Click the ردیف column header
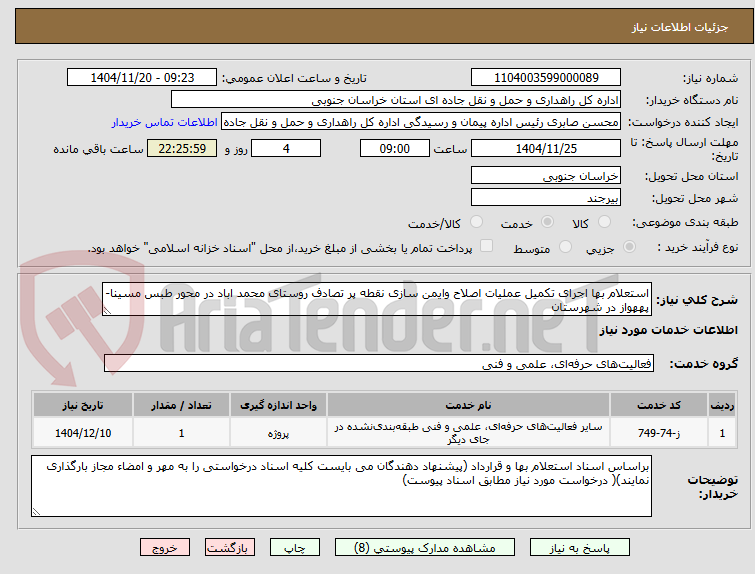This screenshot has width=755, height=574. click(722, 405)
